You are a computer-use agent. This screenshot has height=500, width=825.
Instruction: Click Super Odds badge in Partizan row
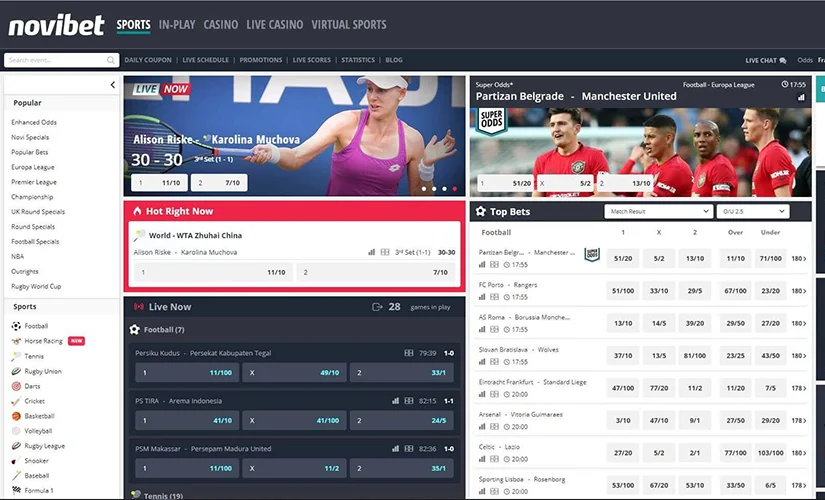(x=592, y=255)
